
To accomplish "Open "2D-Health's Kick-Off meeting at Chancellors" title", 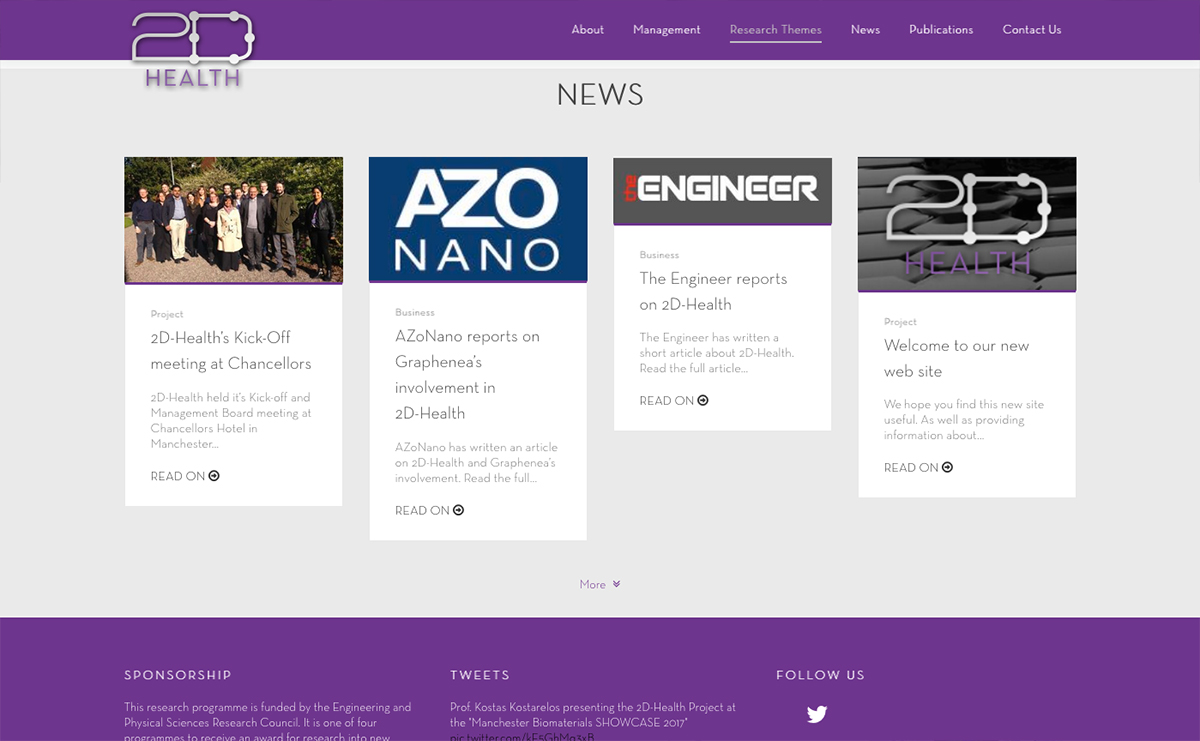I will pyautogui.click(x=231, y=350).
